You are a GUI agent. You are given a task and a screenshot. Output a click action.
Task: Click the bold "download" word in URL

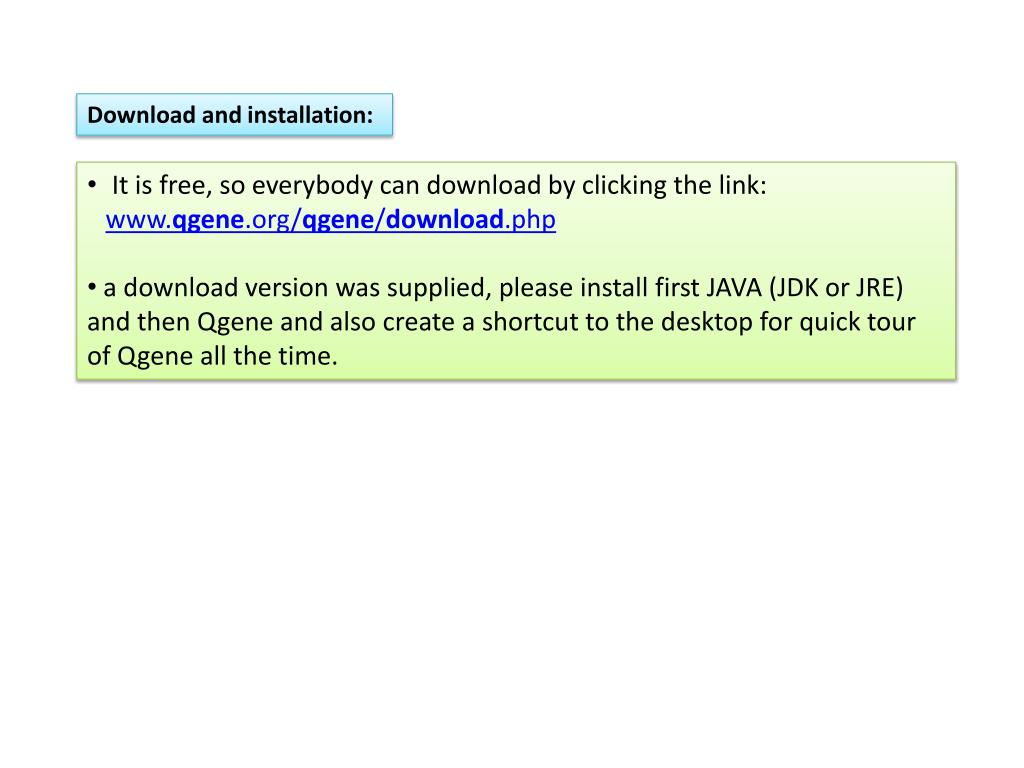[x=445, y=220]
